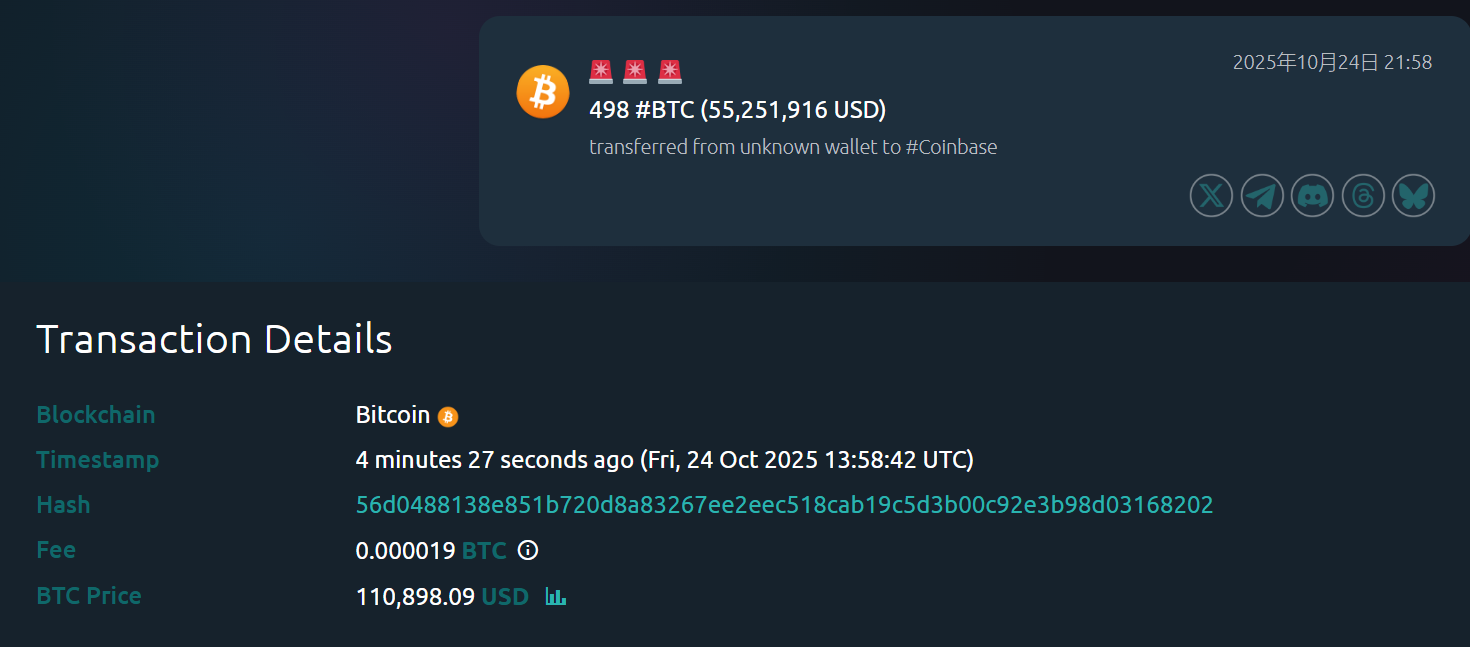
Task: Share the alert on Threads
Action: [x=1363, y=195]
